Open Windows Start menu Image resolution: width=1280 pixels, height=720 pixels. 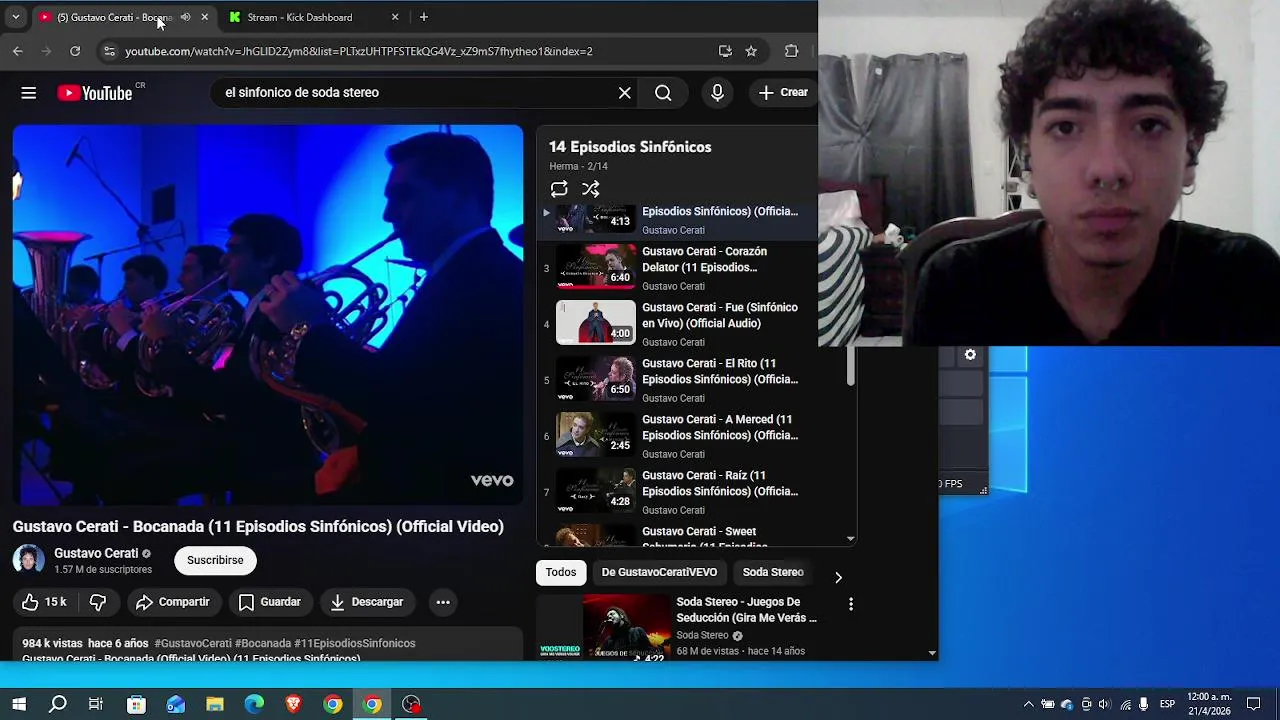pyautogui.click(x=18, y=704)
